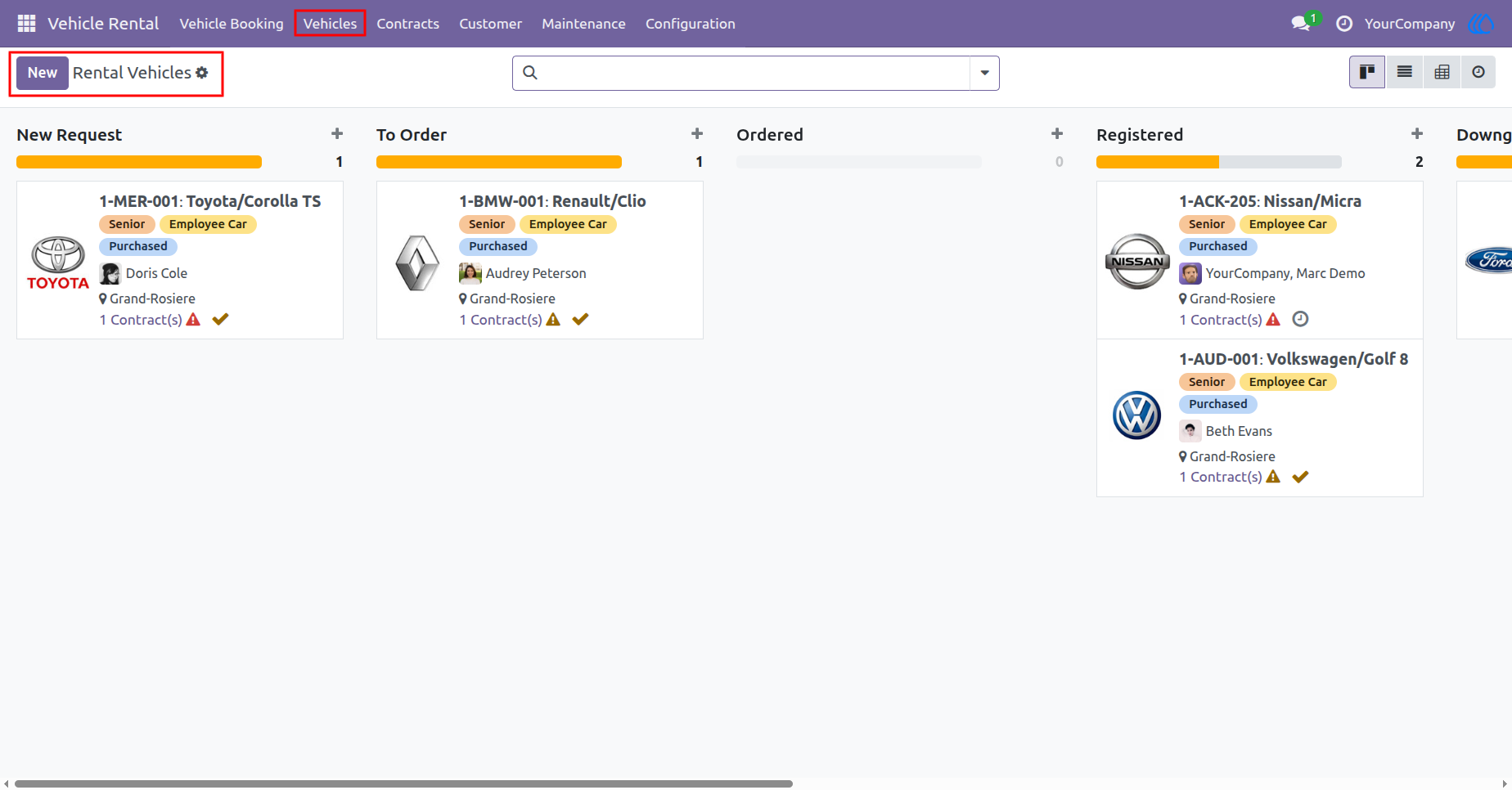Image resolution: width=1512 pixels, height=790 pixels.
Task: Open the conversations chat icon
Action: tap(1301, 24)
